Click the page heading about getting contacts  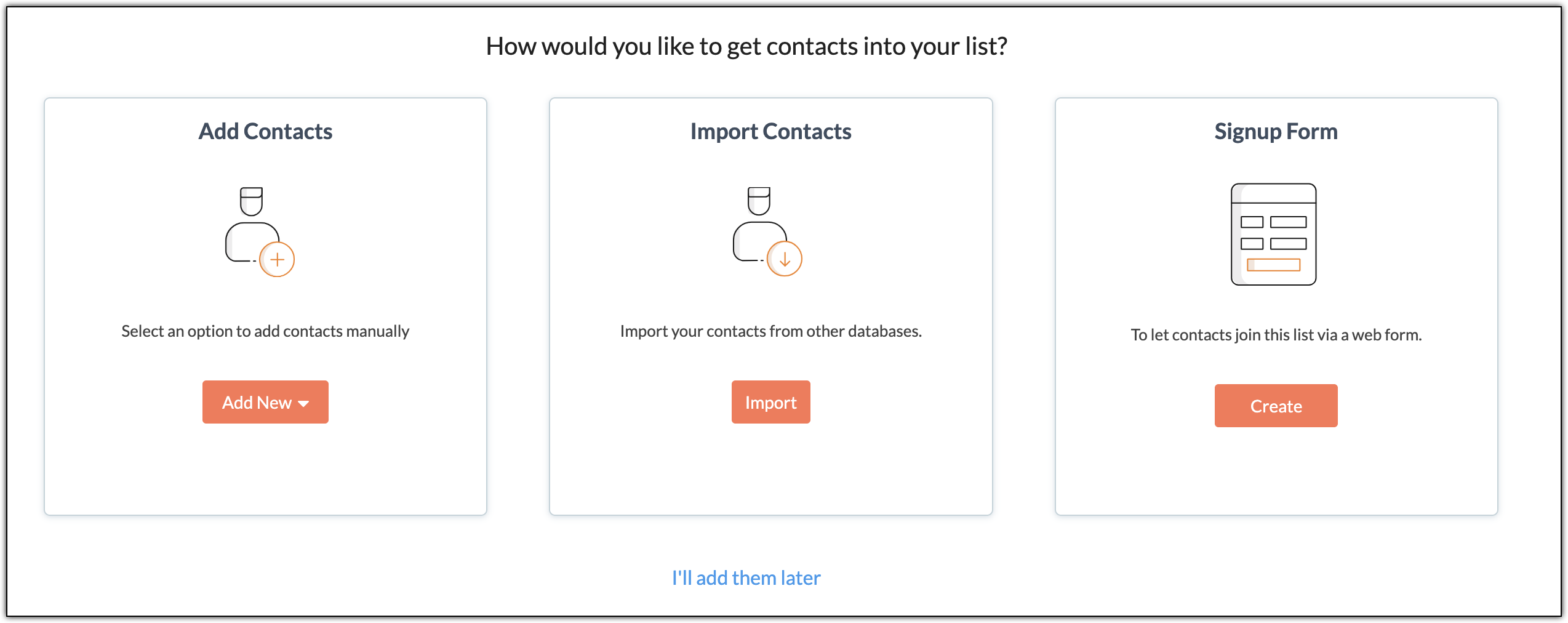tap(746, 46)
